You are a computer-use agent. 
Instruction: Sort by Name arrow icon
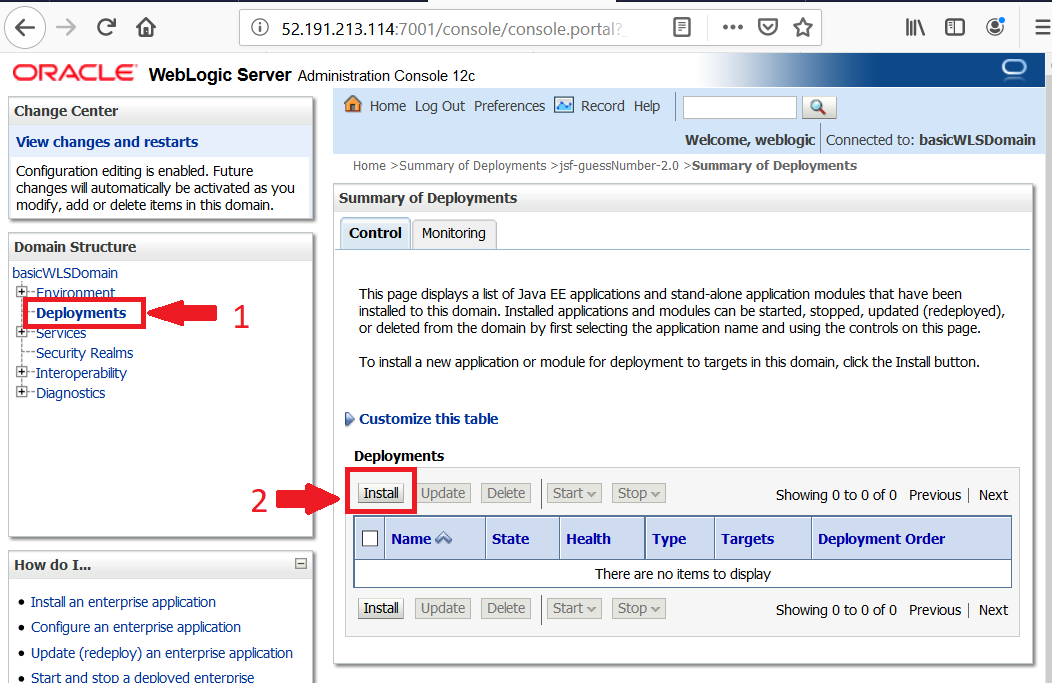443,538
